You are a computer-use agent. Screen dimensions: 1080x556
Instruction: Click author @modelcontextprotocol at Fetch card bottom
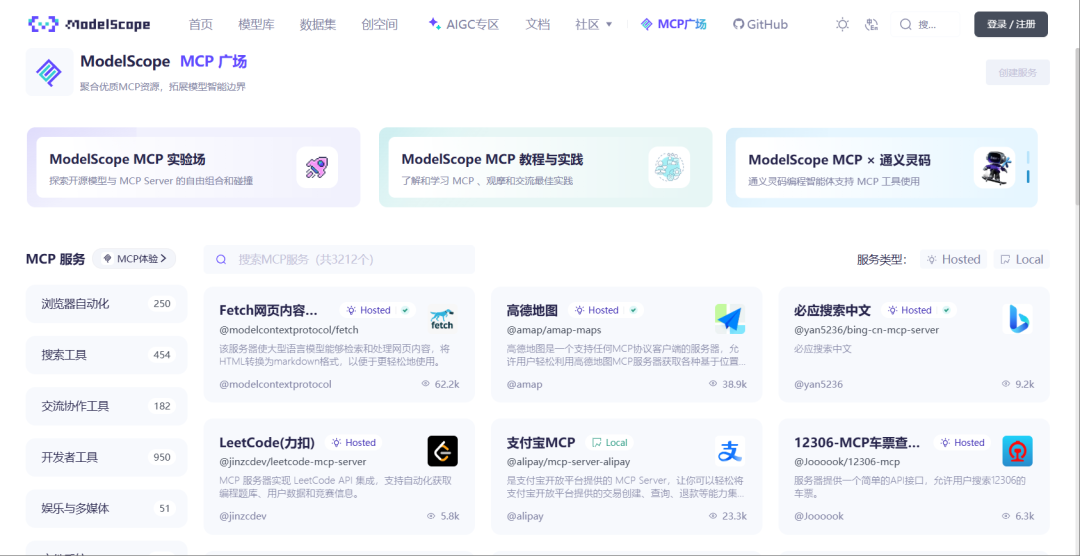[x=276, y=384]
